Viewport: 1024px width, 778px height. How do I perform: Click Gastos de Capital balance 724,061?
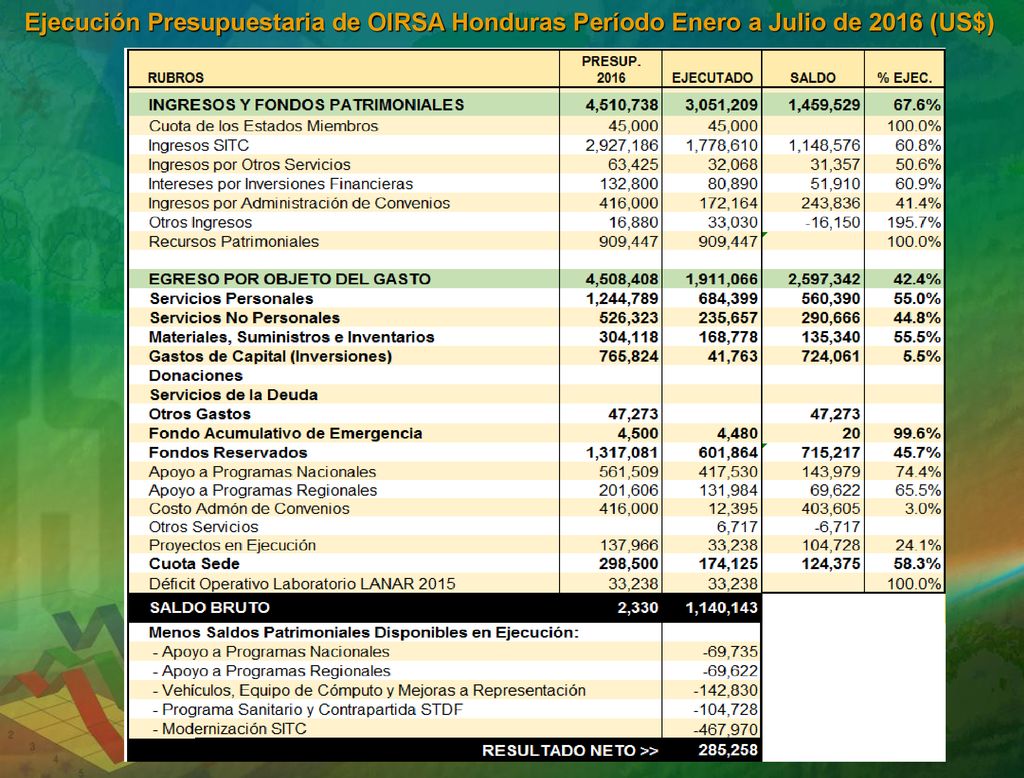click(x=833, y=356)
